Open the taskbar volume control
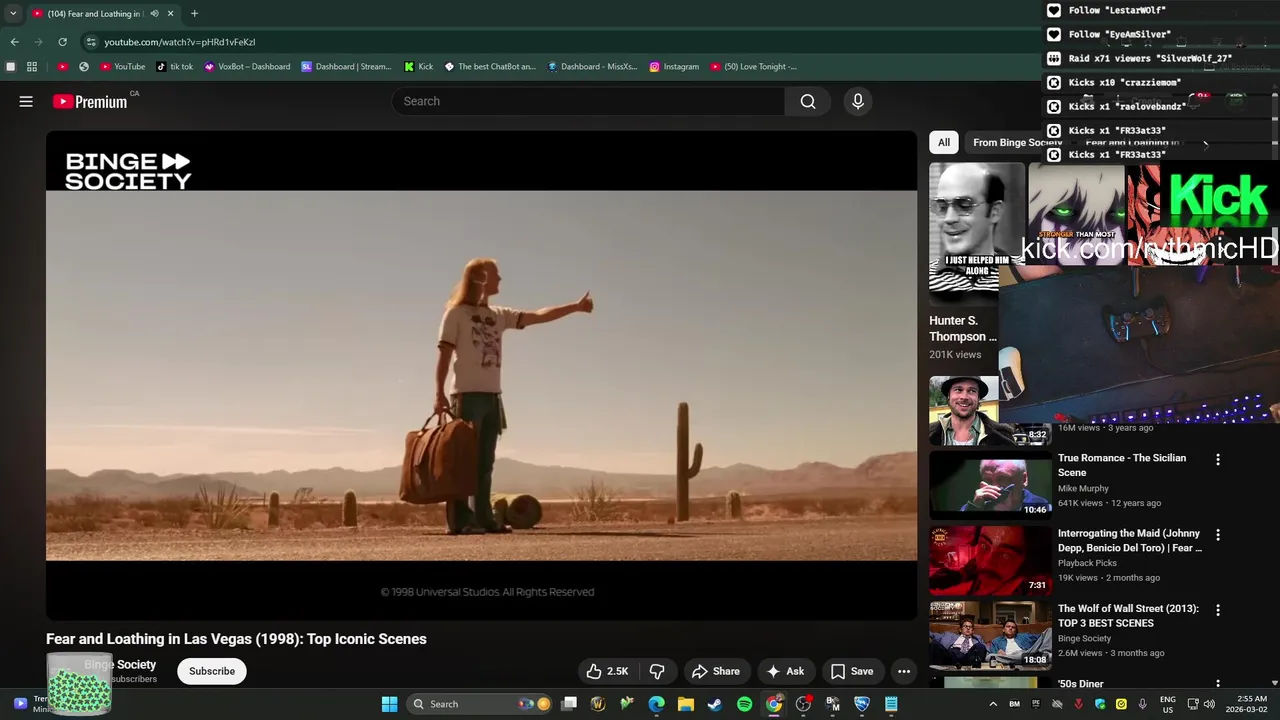The height and width of the screenshot is (720, 1280). coord(1210,704)
